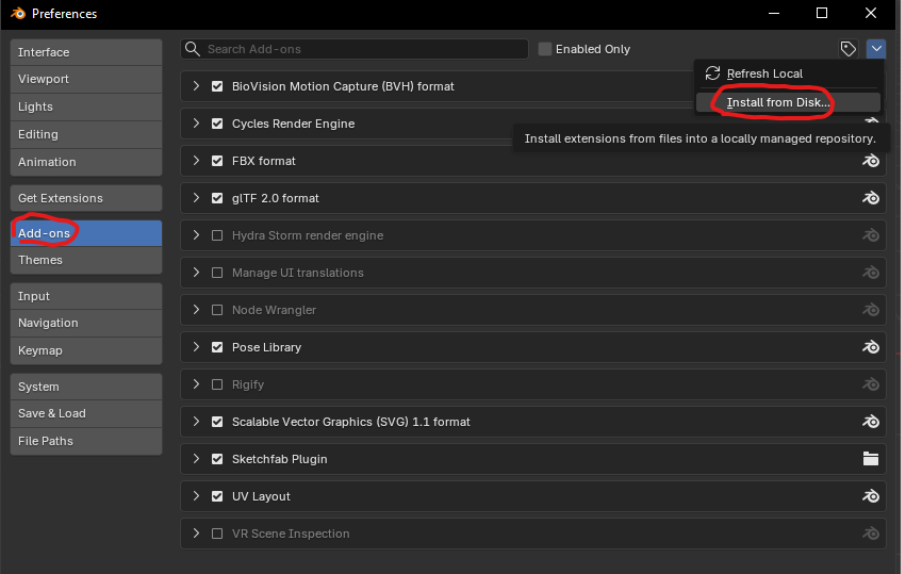Expand Sketchfab Plugin details
Image resolution: width=901 pixels, height=574 pixels.
pyautogui.click(x=196, y=459)
